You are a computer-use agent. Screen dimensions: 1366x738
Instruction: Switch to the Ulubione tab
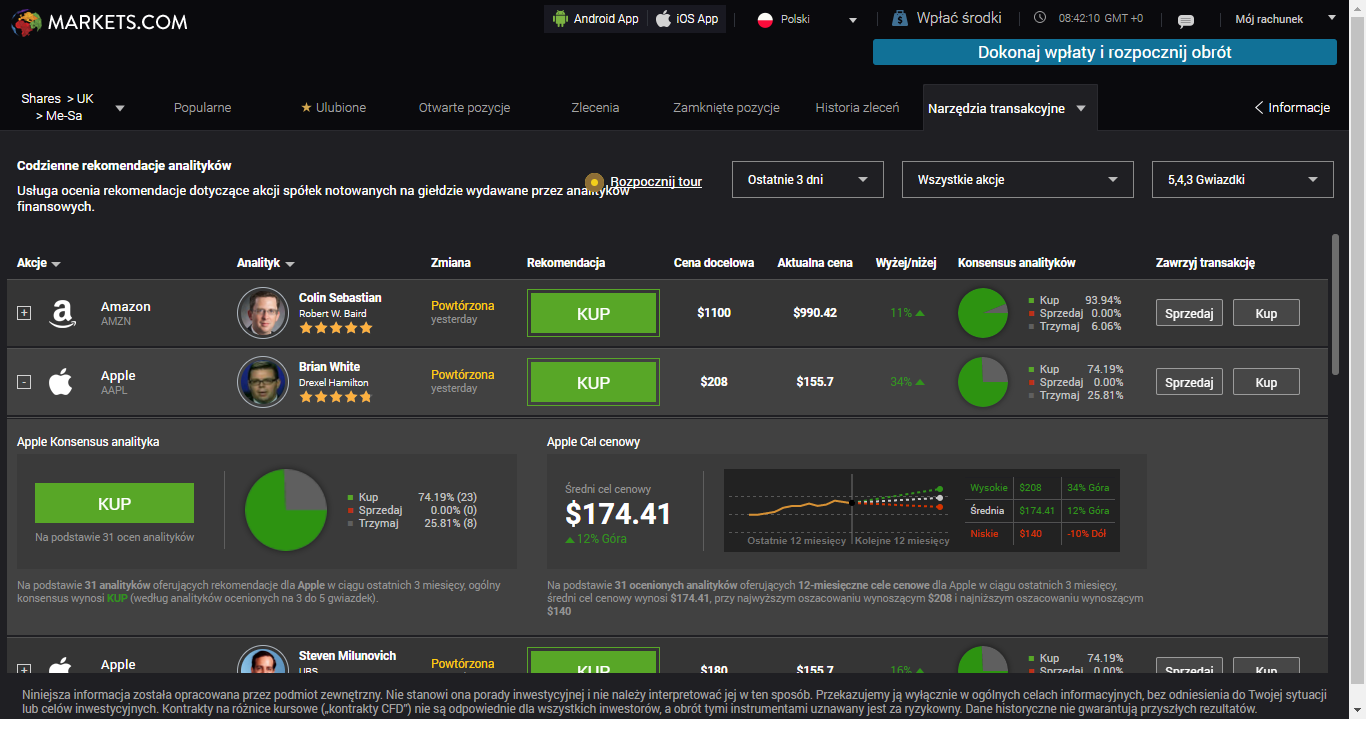[334, 107]
